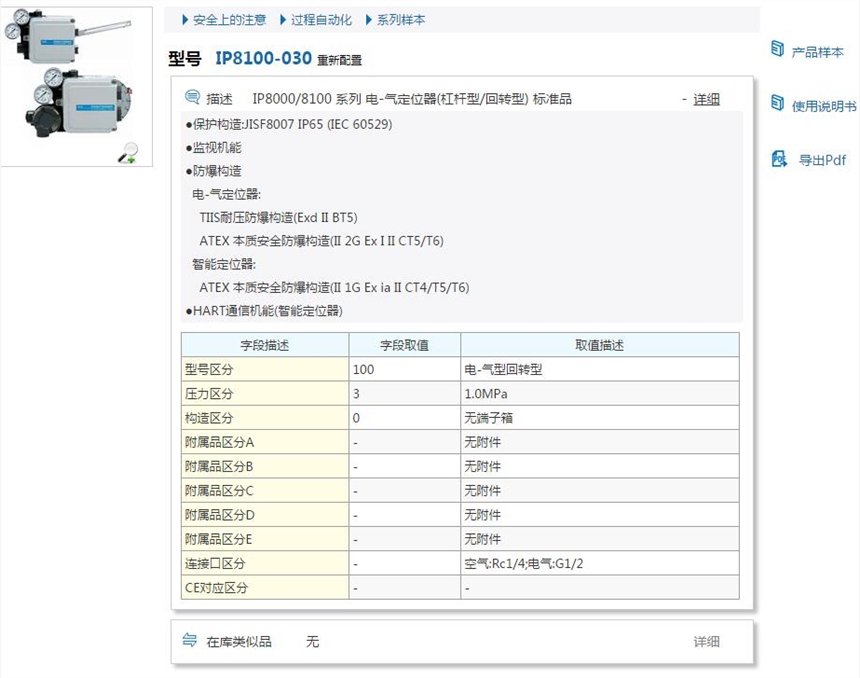Click the 描述 speech bubble icon
The width and height of the screenshot is (860, 678).
[193, 97]
